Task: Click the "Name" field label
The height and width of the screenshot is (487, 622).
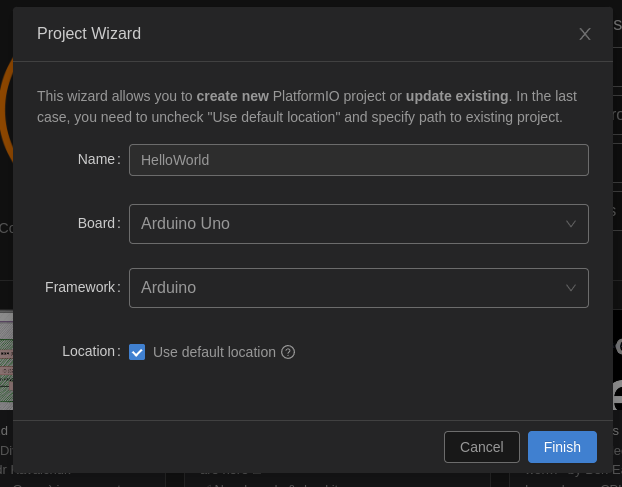Action: pyautogui.click(x=96, y=159)
